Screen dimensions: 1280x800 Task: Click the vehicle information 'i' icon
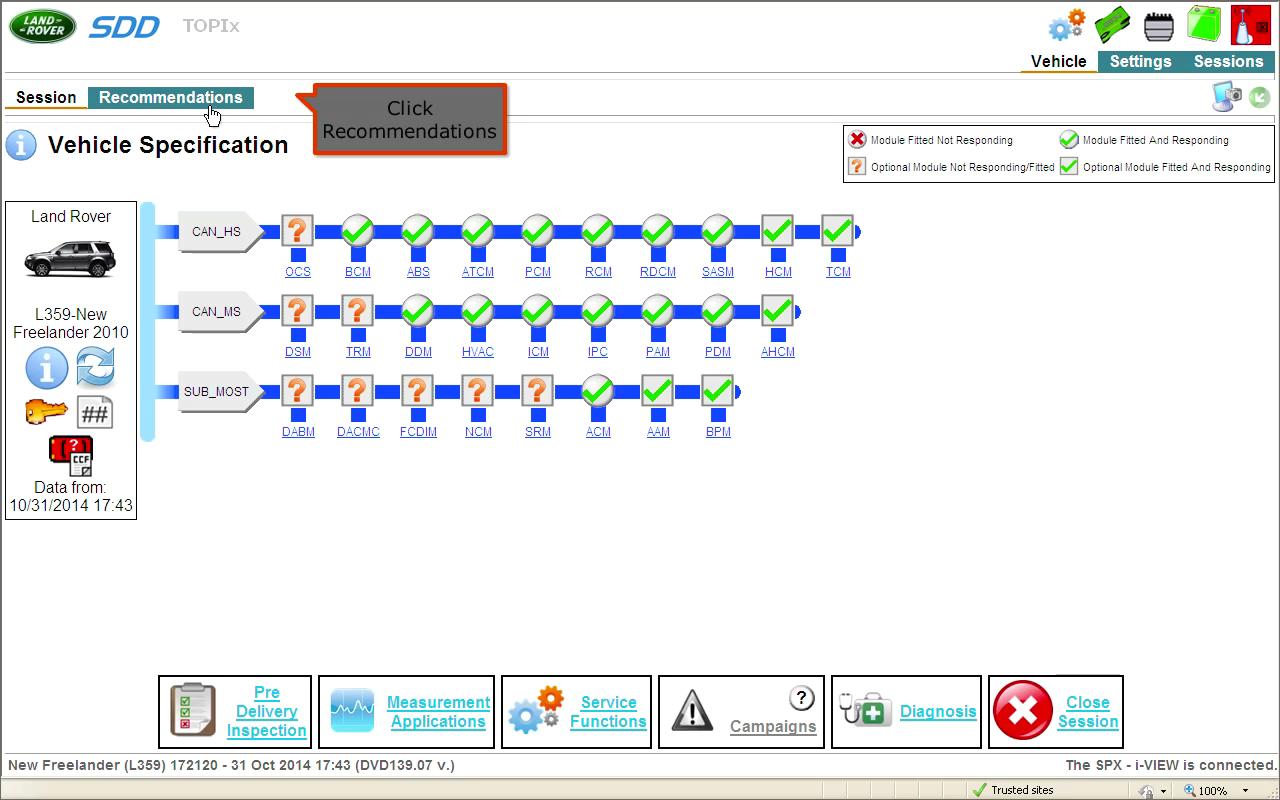(x=46, y=368)
